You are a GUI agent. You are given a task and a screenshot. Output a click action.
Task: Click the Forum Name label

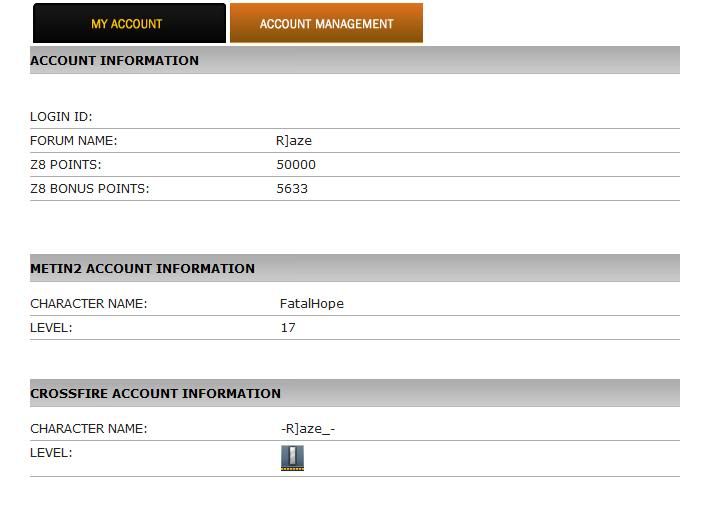pos(73,141)
